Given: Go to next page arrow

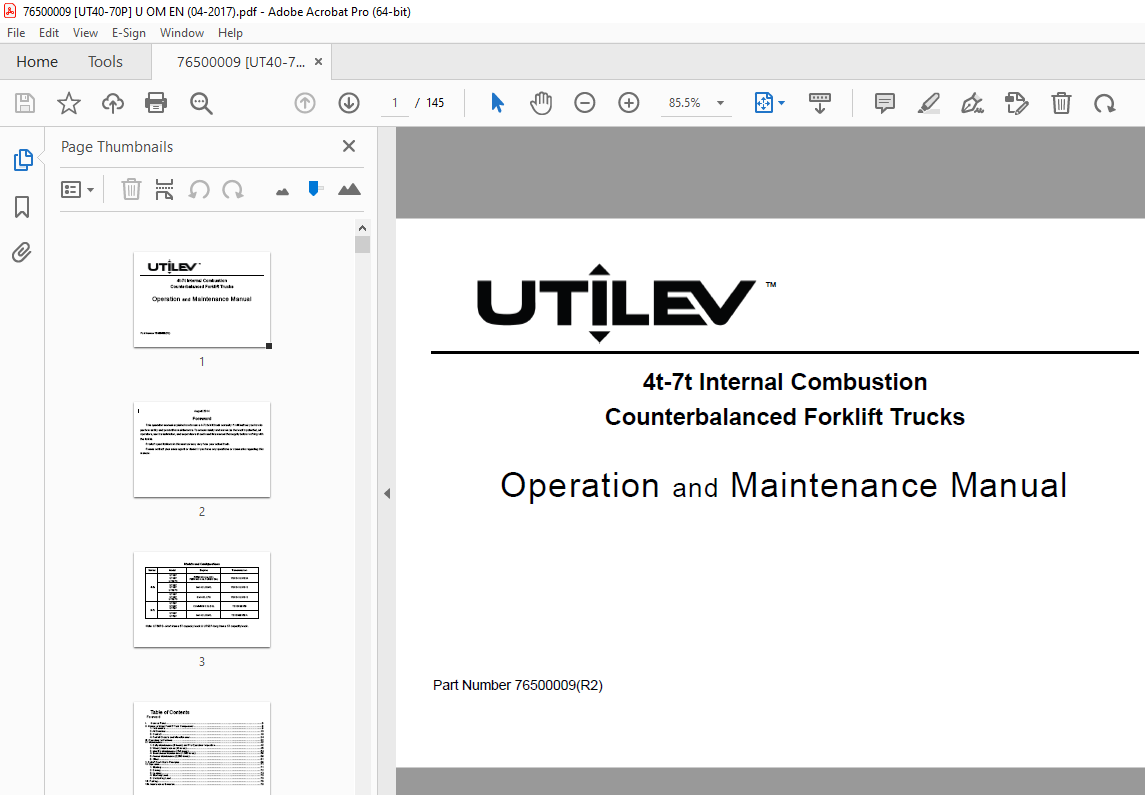Looking at the screenshot, I should (x=349, y=103).
